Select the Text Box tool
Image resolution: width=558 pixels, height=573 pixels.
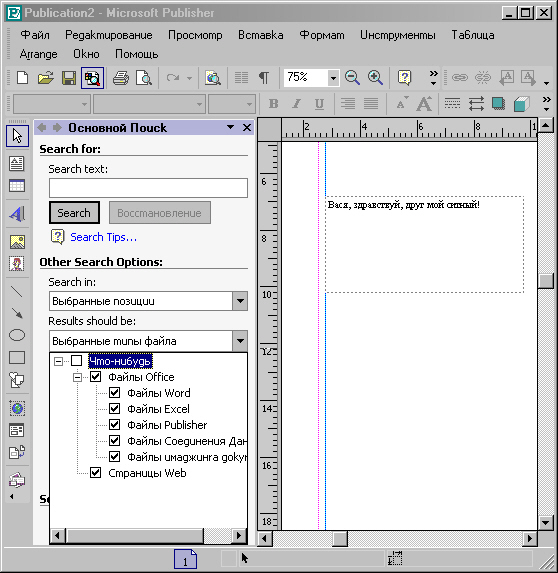[x=17, y=163]
